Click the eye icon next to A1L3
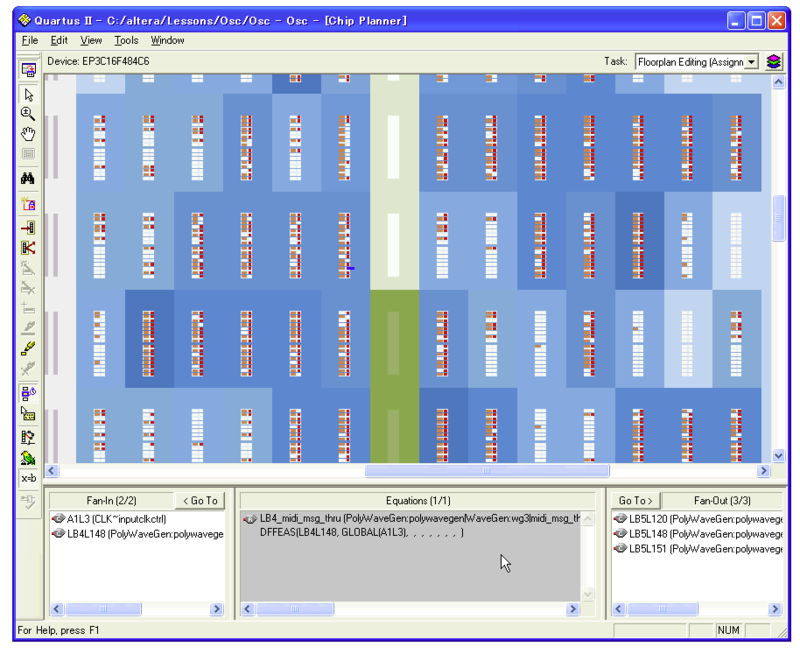Viewport: 800px width, 654px height. coord(58,519)
